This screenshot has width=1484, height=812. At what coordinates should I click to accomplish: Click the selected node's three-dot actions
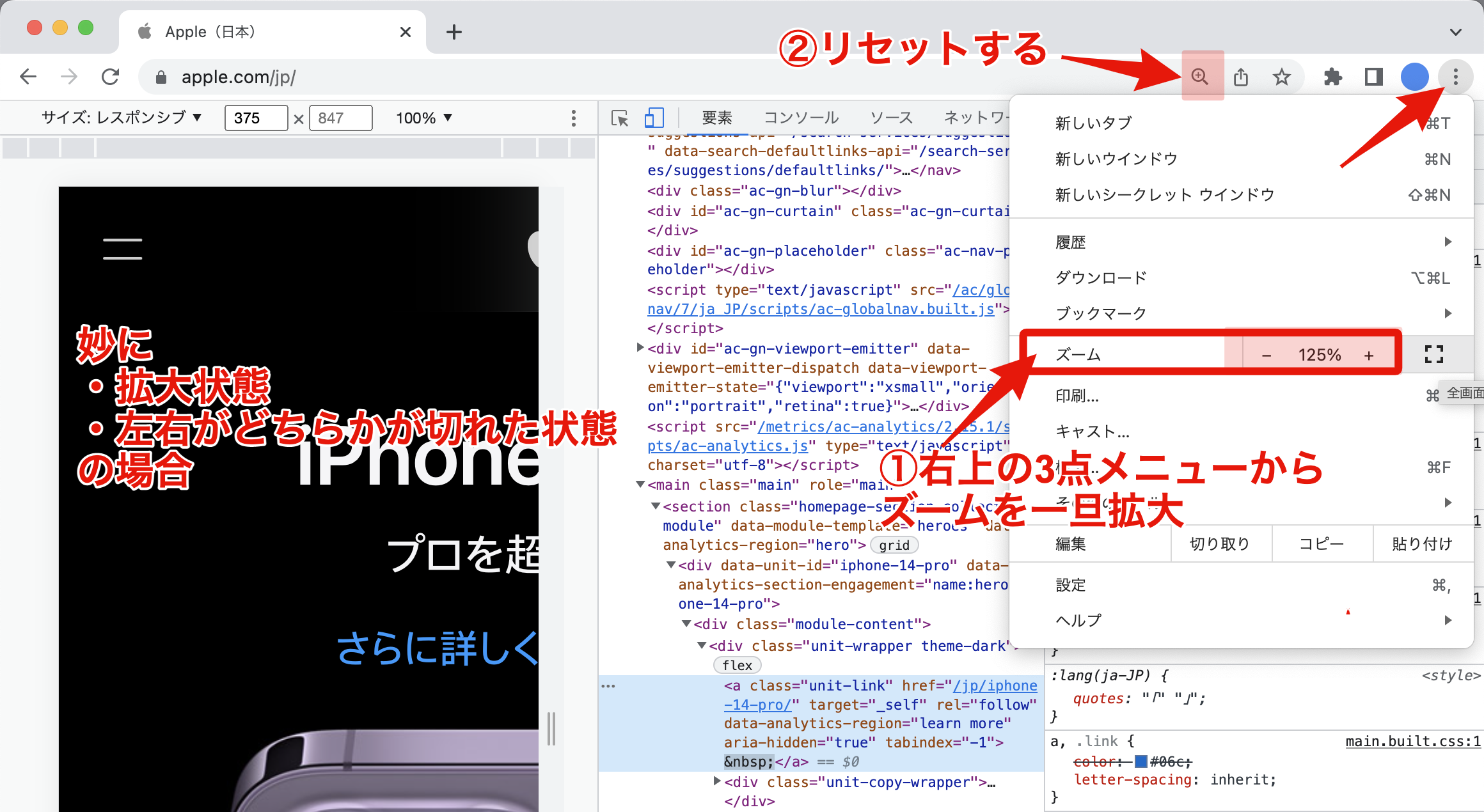608,686
